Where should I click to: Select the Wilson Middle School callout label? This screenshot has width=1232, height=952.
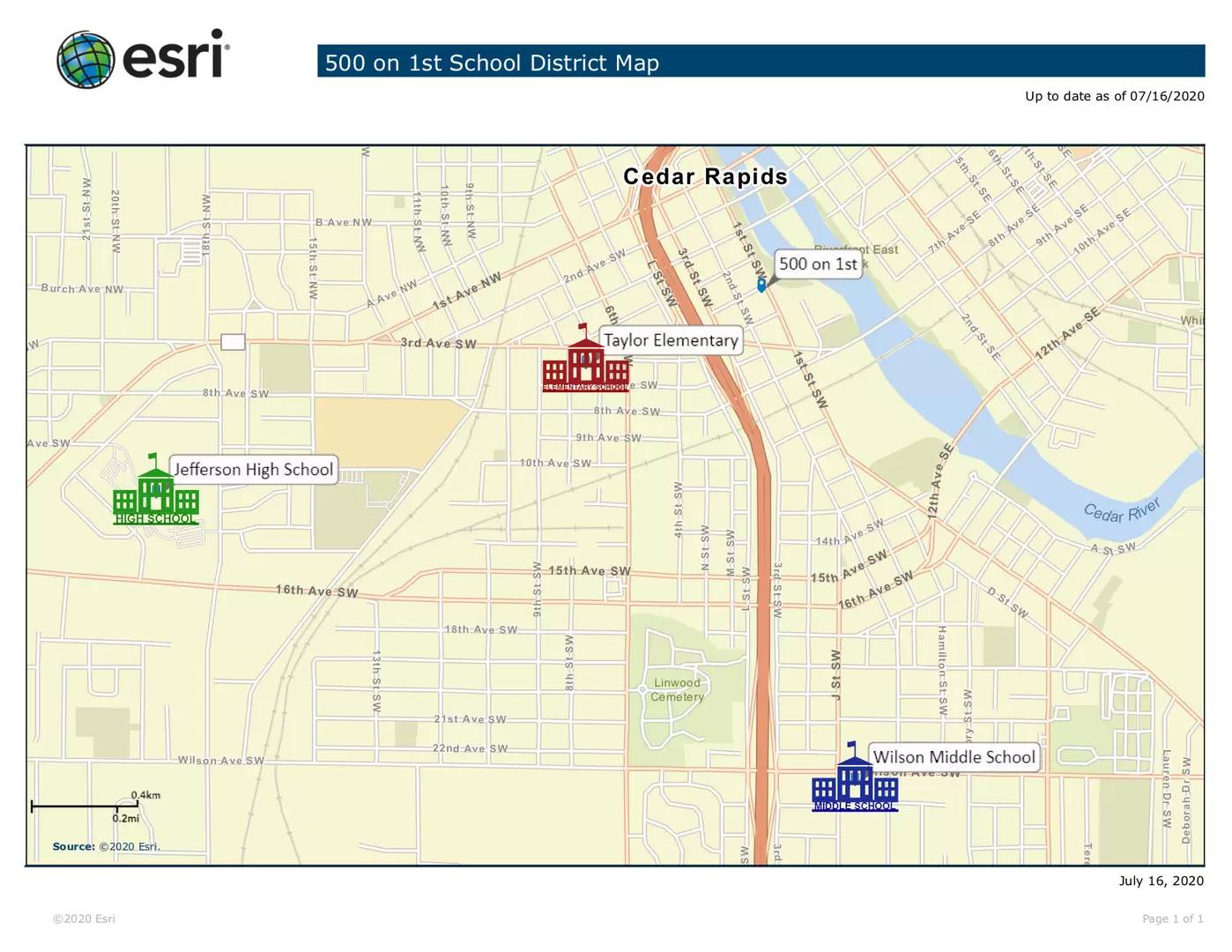coord(954,757)
